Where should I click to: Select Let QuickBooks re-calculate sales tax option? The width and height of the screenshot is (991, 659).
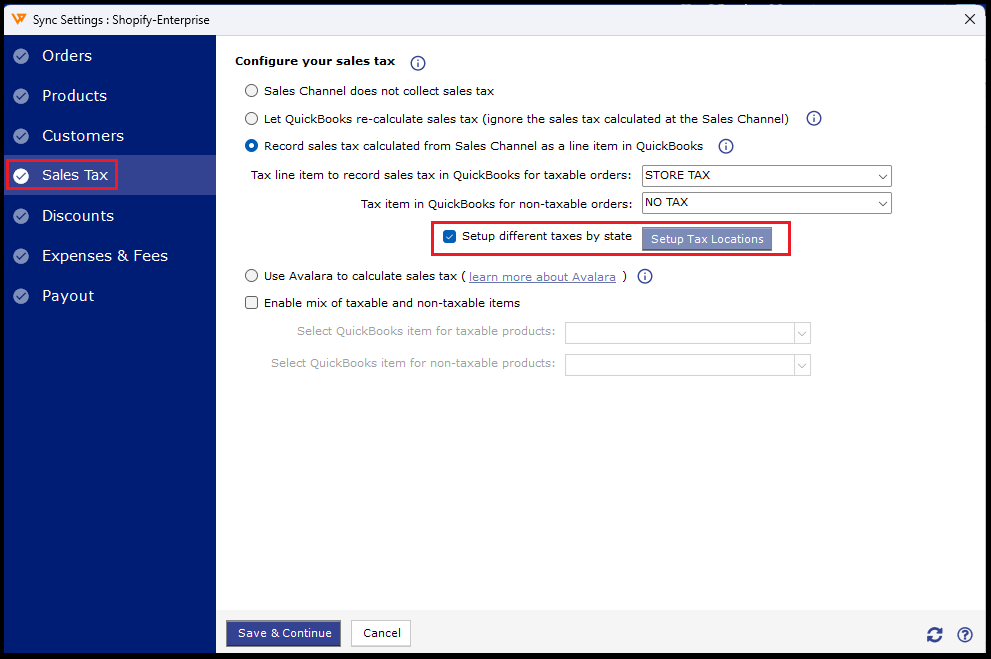(x=252, y=119)
